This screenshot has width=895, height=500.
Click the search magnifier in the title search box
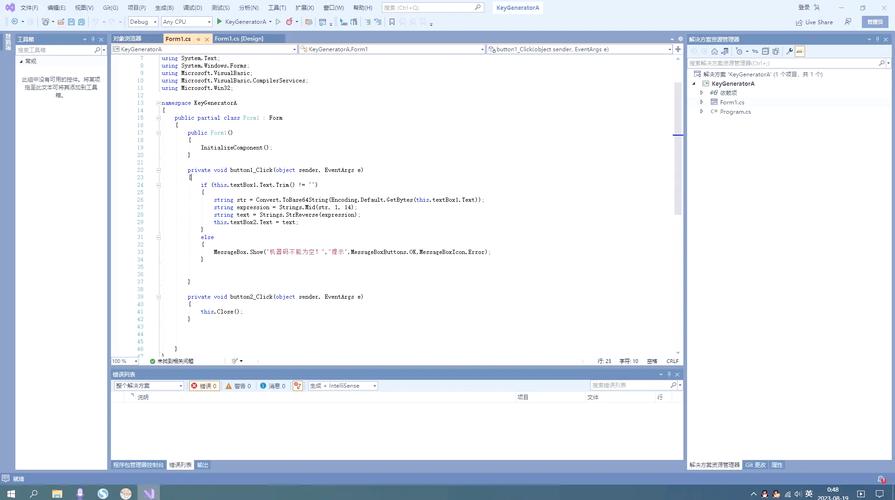pos(478,7)
